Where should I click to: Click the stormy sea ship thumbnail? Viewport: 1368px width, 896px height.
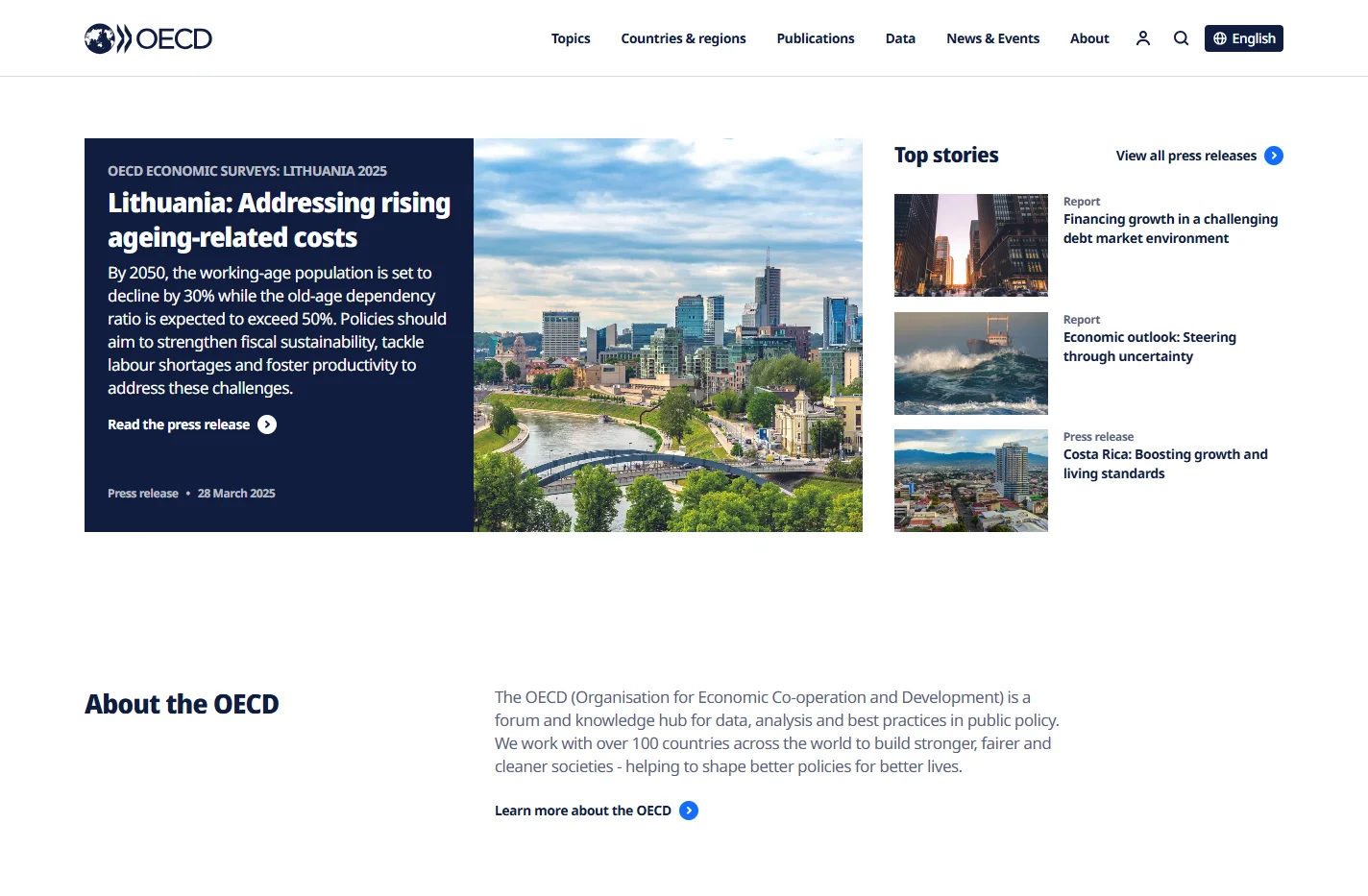coord(971,363)
